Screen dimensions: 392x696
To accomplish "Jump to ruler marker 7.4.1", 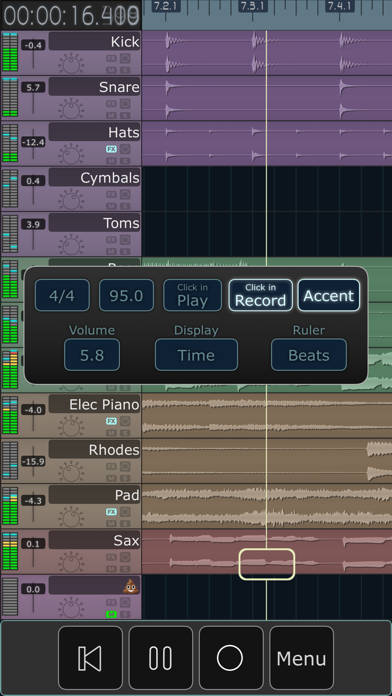I will pyautogui.click(x=340, y=7).
